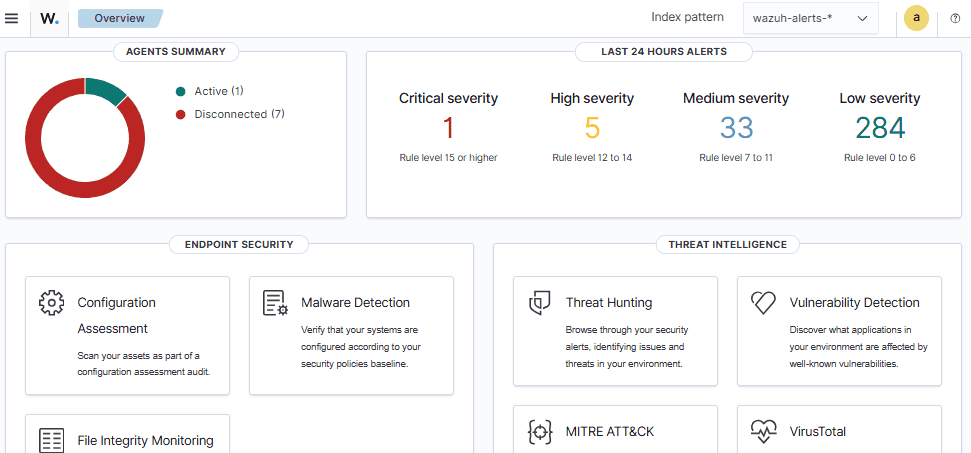
Task: Click the Vulnerability Detection heart icon
Action: click(764, 303)
